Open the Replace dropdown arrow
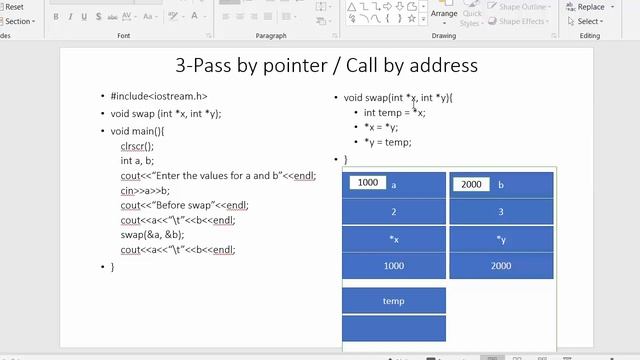Image resolution: width=640 pixels, height=360 pixels. (612, 7)
